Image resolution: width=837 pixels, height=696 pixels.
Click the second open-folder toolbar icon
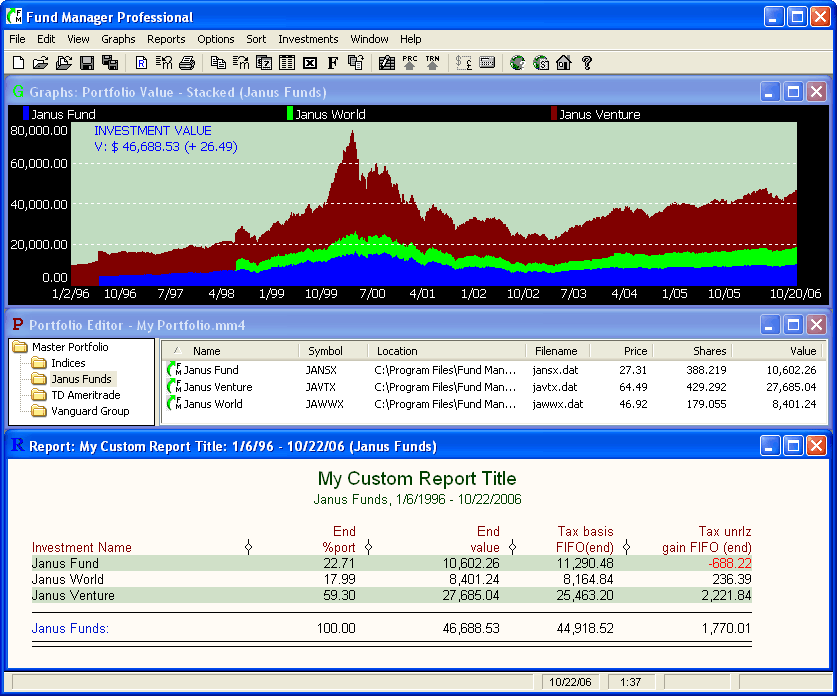[x=64, y=63]
